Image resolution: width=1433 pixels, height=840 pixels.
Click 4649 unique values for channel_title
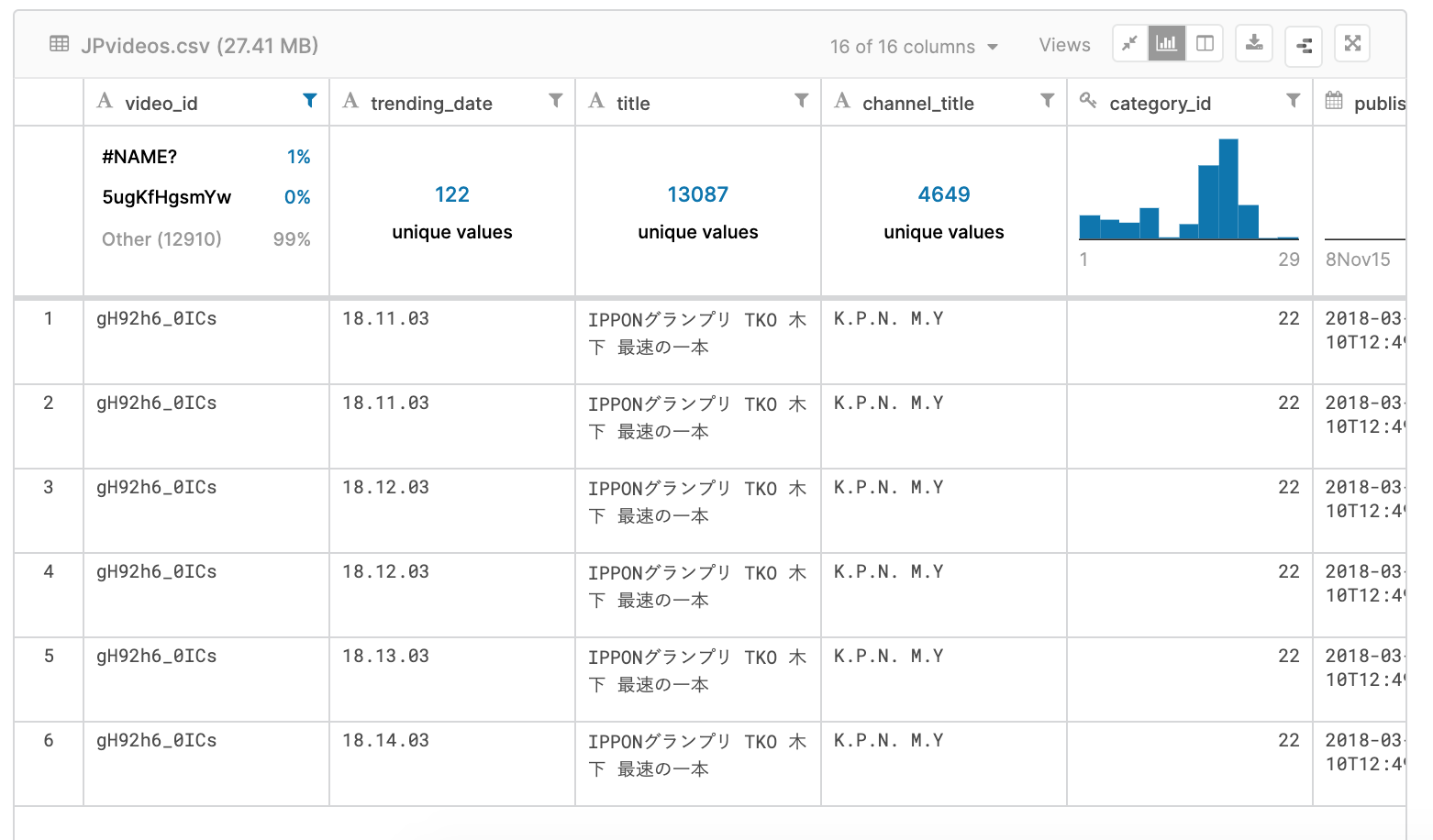click(x=944, y=212)
